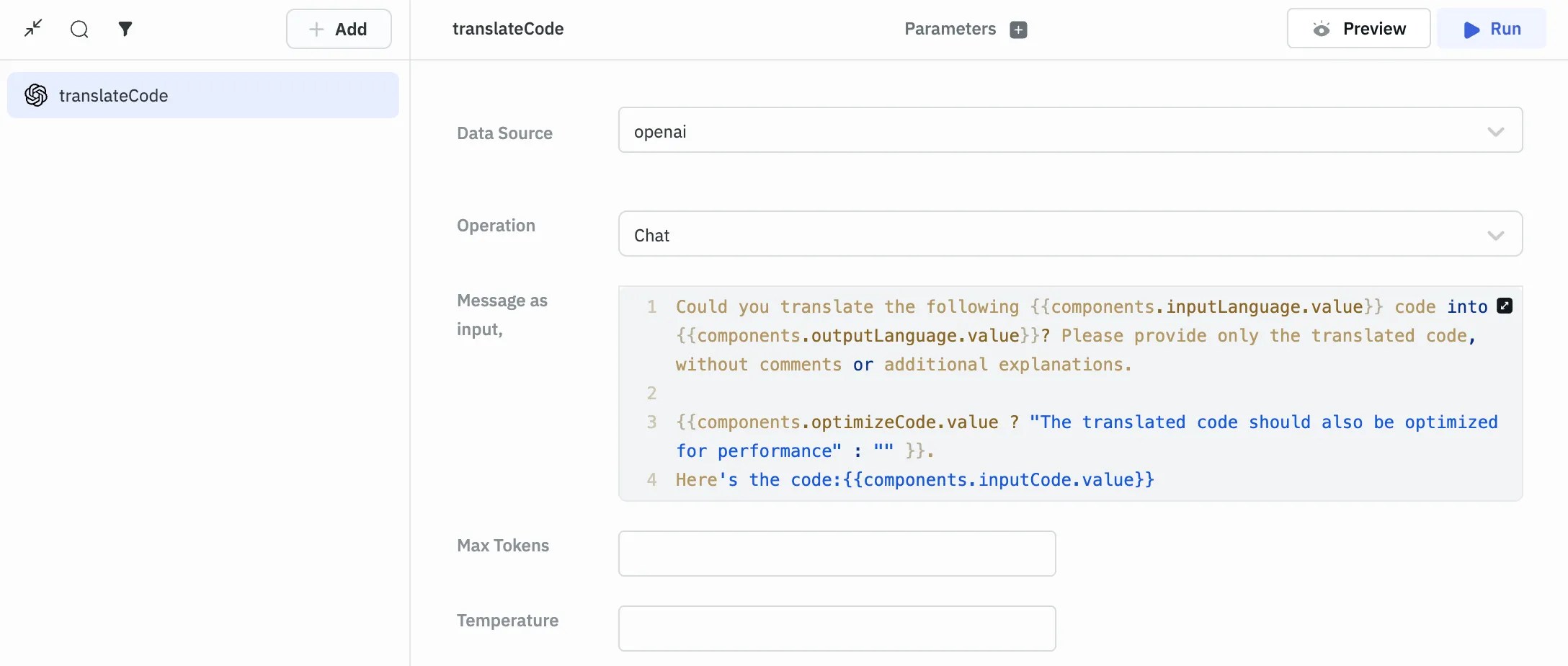The height and width of the screenshot is (666, 1568).
Task: Open the Data Source dropdown showing openai
Action: point(1052,130)
